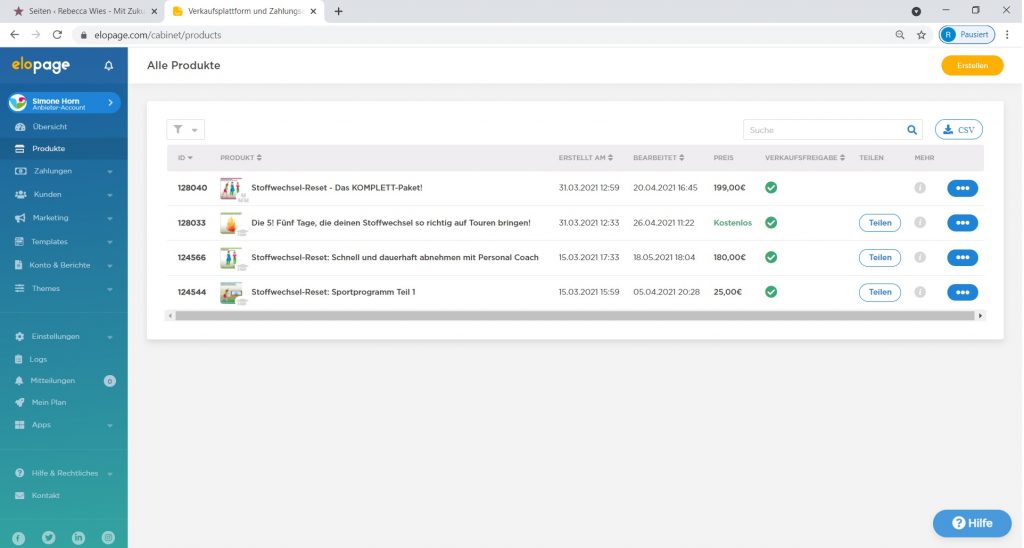This screenshot has height=548, width=1024.
Task: Open the LinkedIn icon in sidebar footer
Action: [79, 537]
